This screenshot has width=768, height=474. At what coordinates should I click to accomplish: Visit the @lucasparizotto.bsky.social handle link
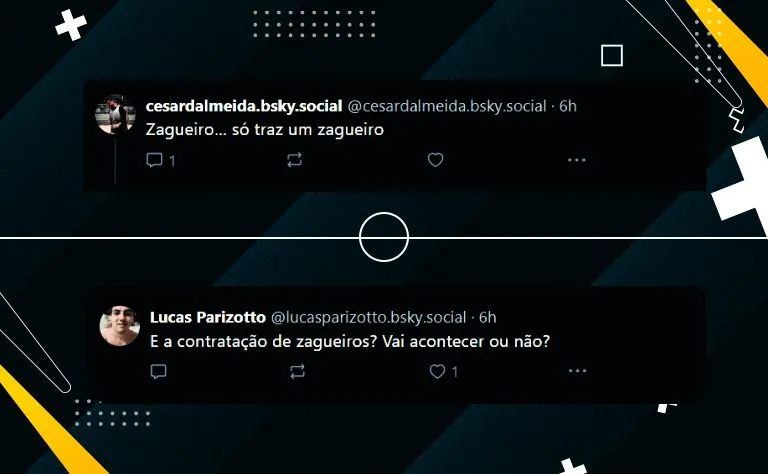368,317
